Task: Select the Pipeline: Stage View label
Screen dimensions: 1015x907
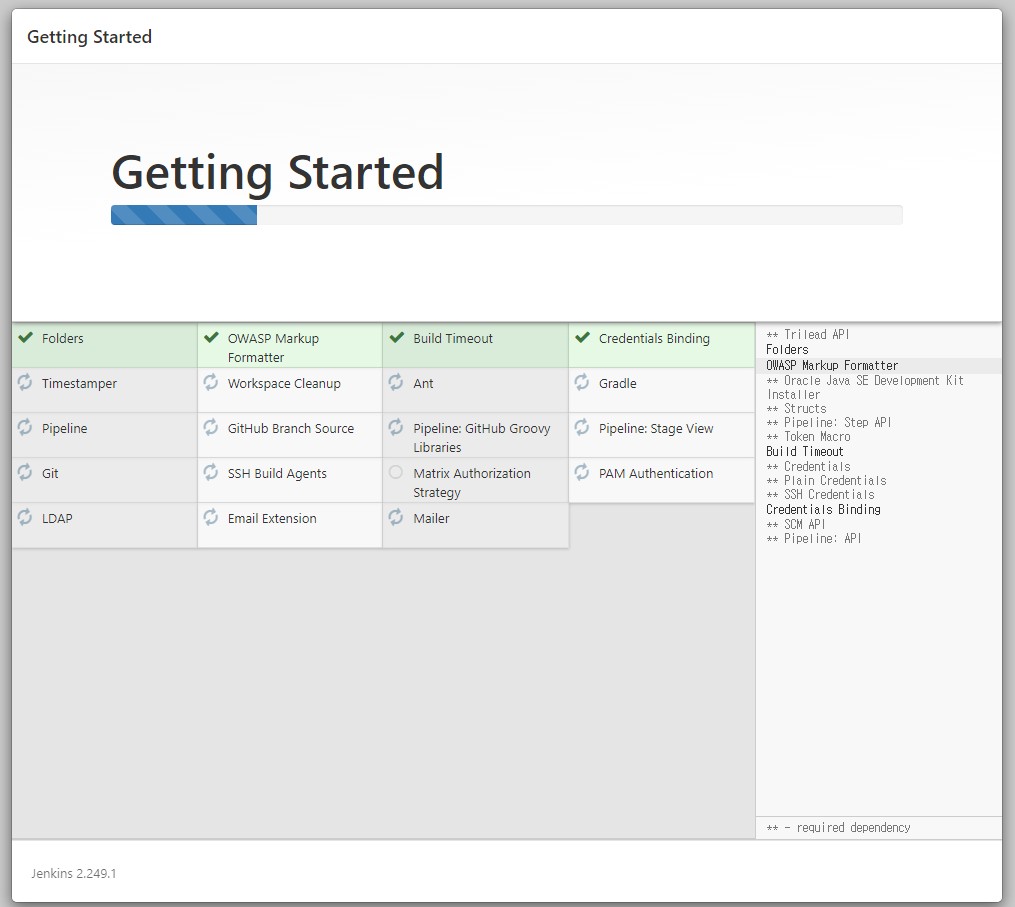Action: [x=656, y=429]
